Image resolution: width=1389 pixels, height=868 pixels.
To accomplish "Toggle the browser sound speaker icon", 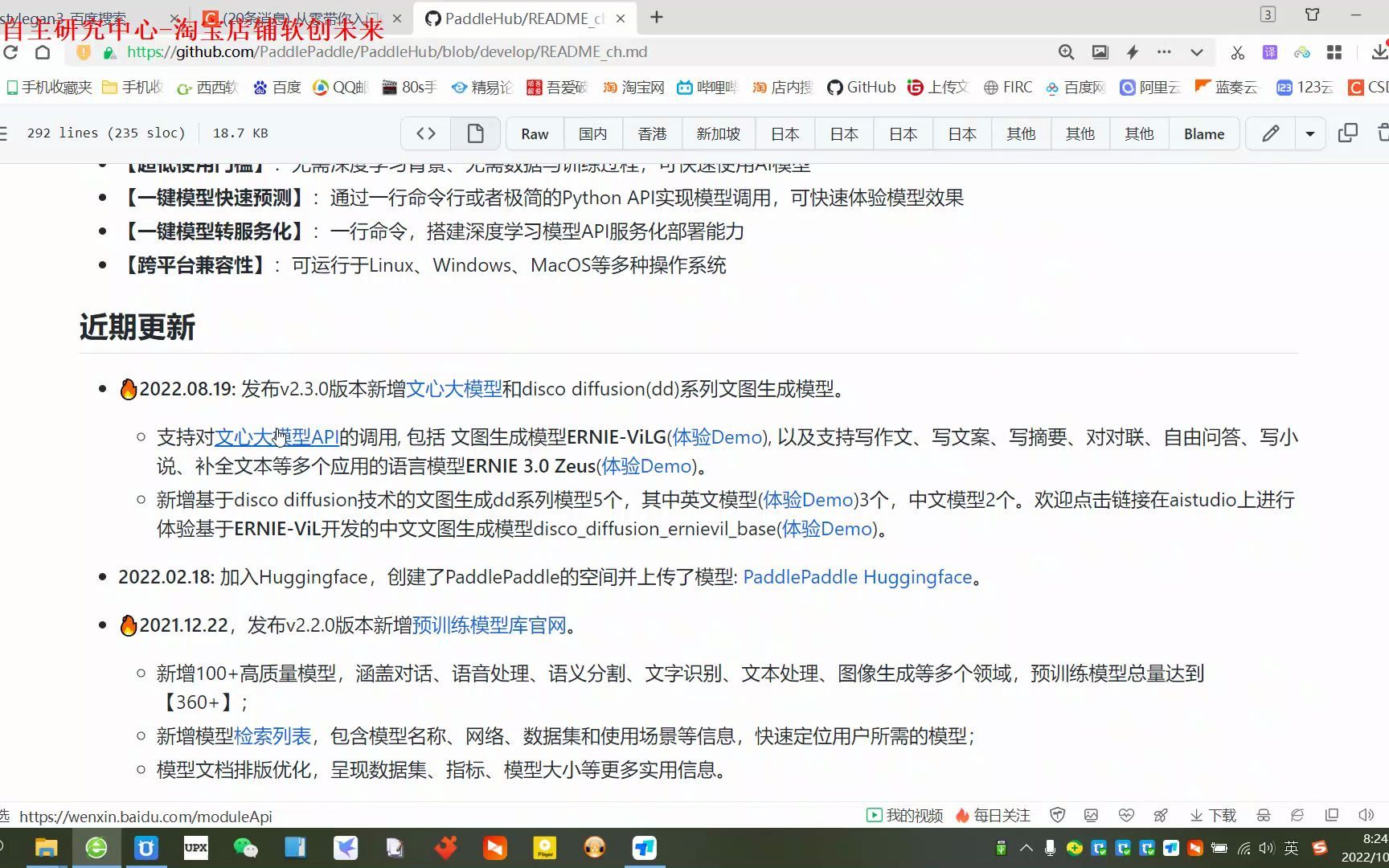I will click(1366, 816).
